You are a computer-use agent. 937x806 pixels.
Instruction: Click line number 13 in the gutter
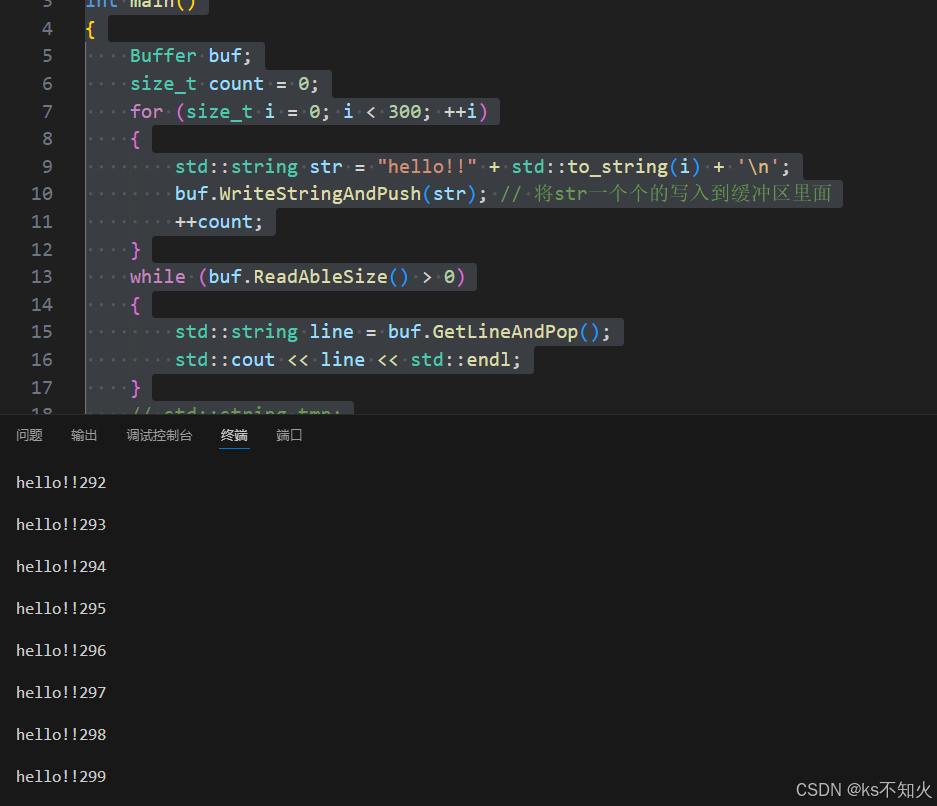pyautogui.click(x=42, y=277)
